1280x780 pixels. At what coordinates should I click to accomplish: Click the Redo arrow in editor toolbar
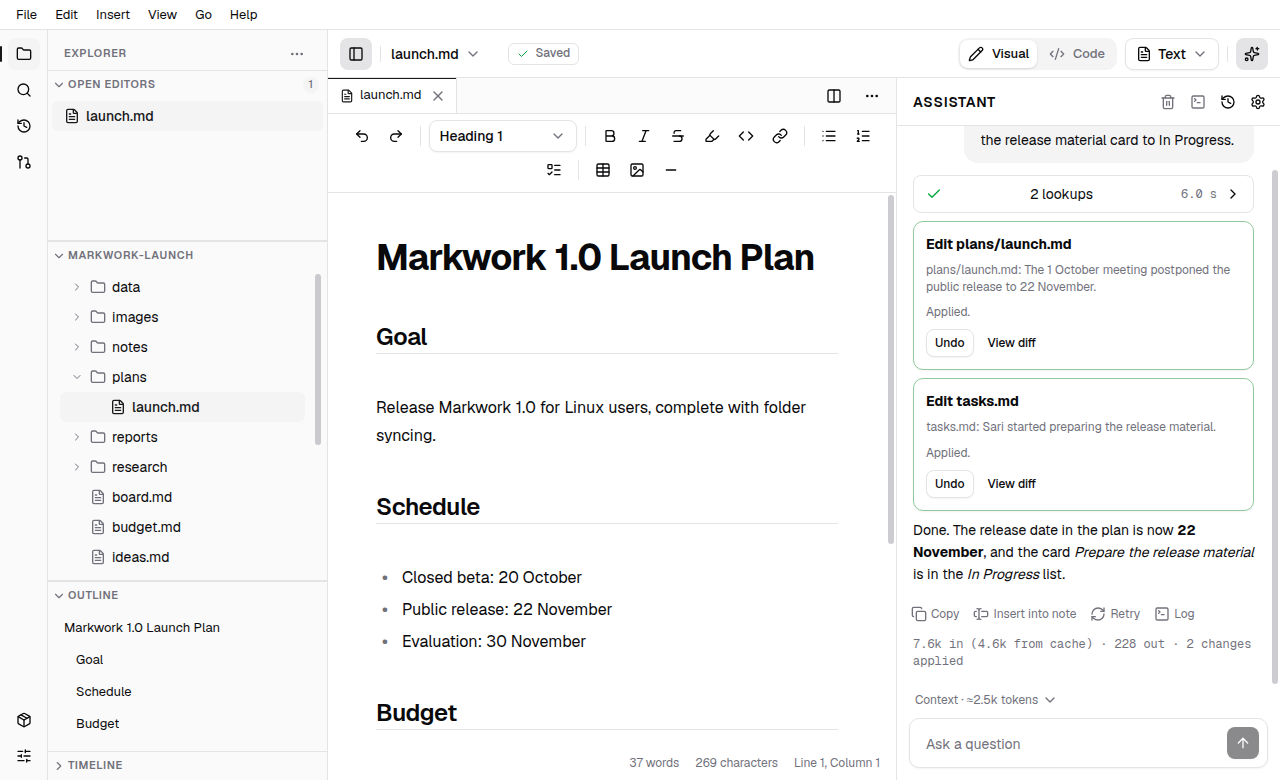[x=396, y=136]
